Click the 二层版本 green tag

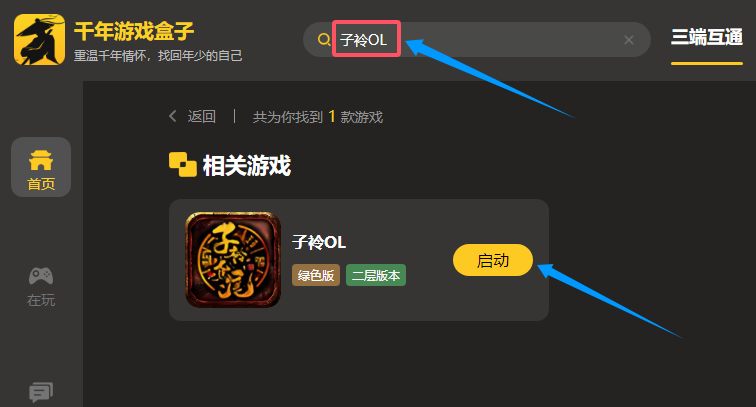(x=376, y=275)
